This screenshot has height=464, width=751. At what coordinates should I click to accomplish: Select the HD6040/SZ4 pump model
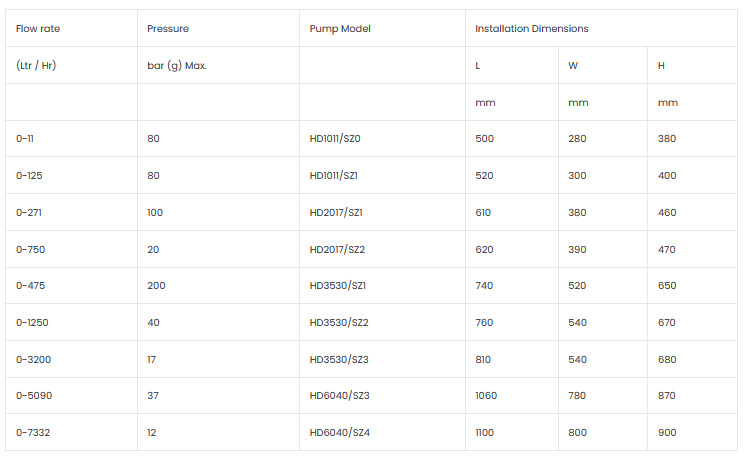pos(340,432)
